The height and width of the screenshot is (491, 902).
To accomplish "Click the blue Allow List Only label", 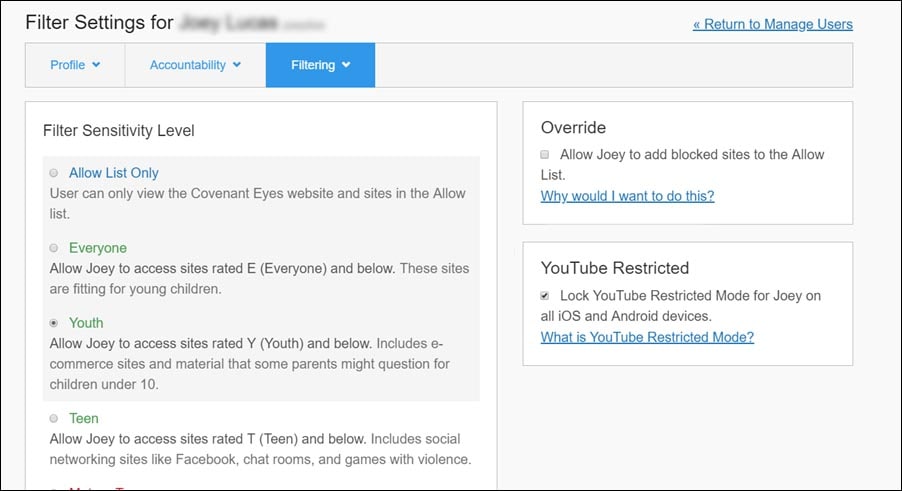I will pyautogui.click(x=113, y=173).
